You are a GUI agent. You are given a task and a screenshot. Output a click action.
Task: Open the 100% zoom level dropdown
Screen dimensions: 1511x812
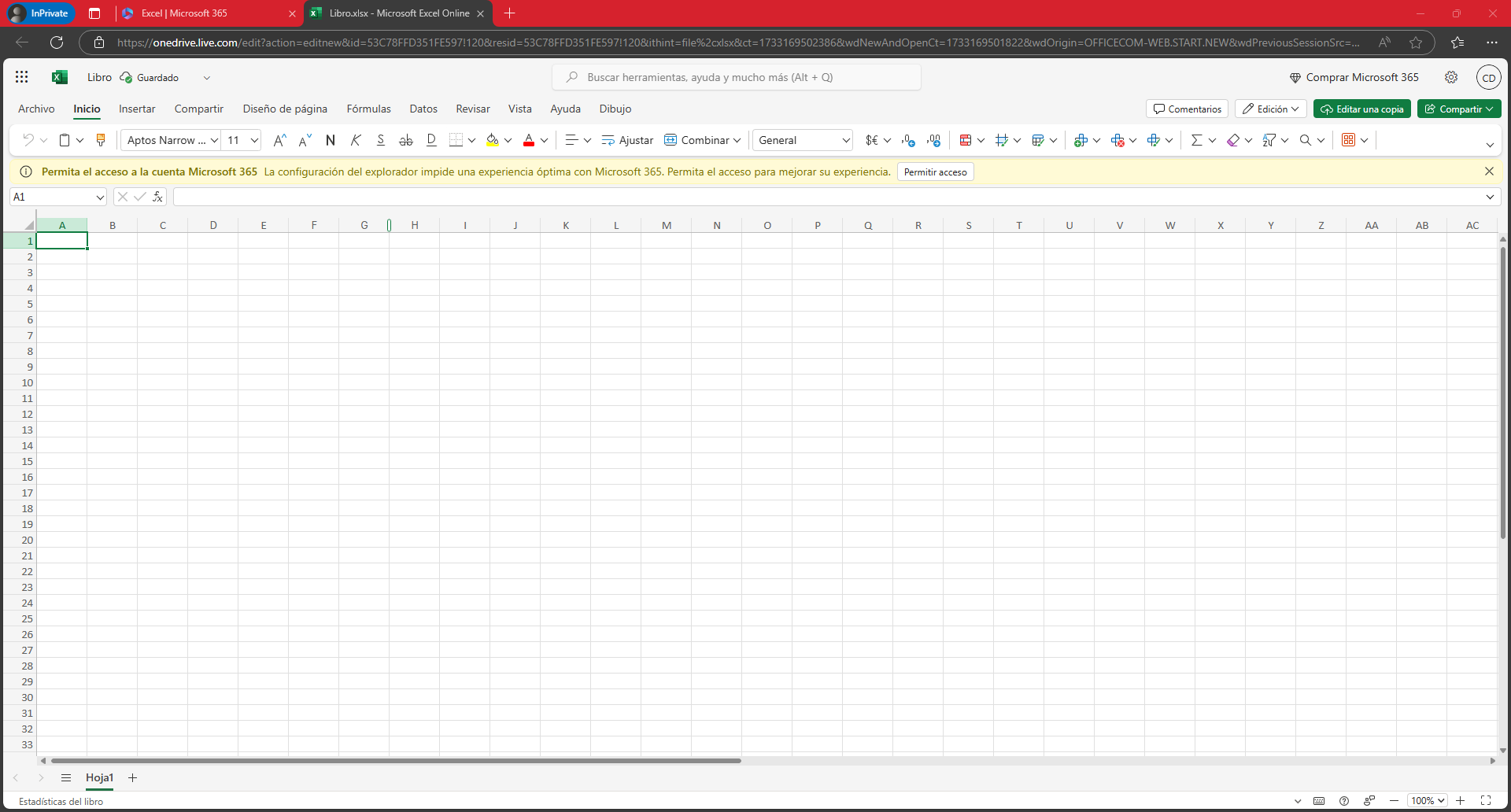pyautogui.click(x=1428, y=800)
